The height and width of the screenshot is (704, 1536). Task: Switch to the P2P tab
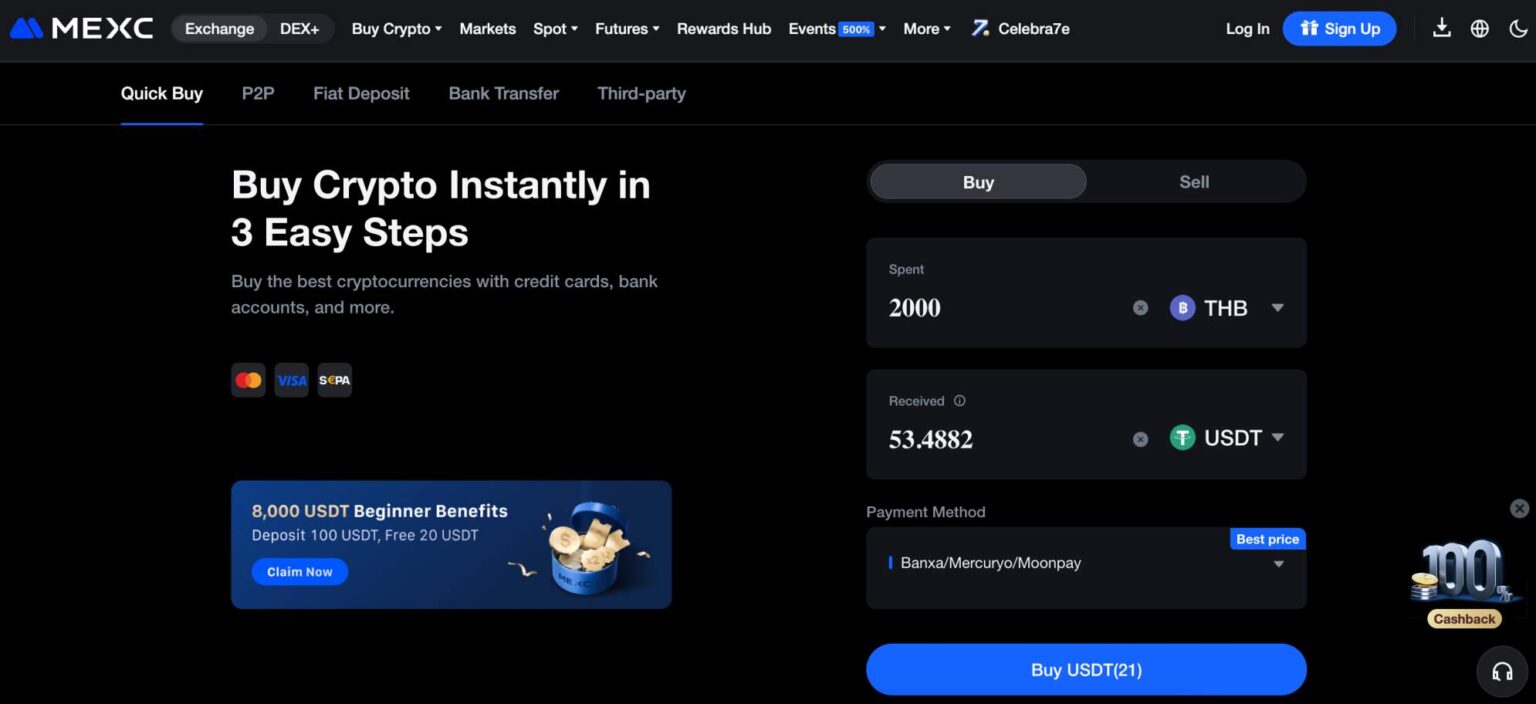(258, 93)
